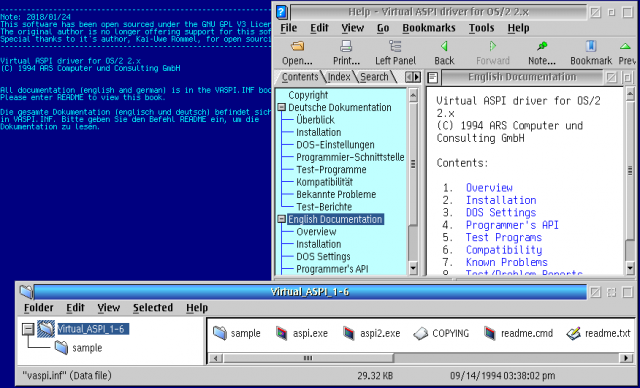Viewport: 640px width, 388px height.
Task: Select DOS-Einstellungen in contents tree
Action: click(x=335, y=145)
